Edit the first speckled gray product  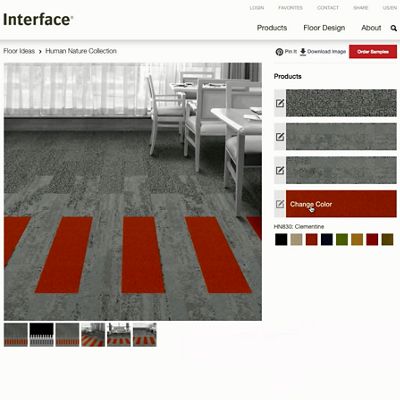tap(280, 103)
